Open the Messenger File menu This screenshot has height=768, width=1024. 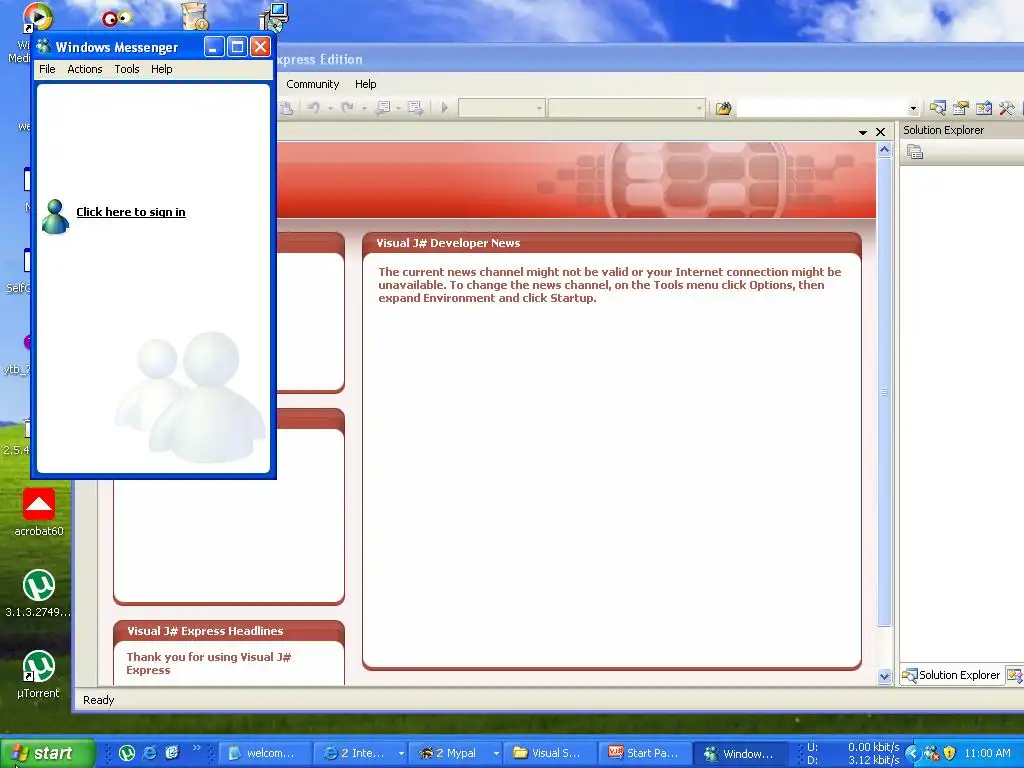coord(47,69)
